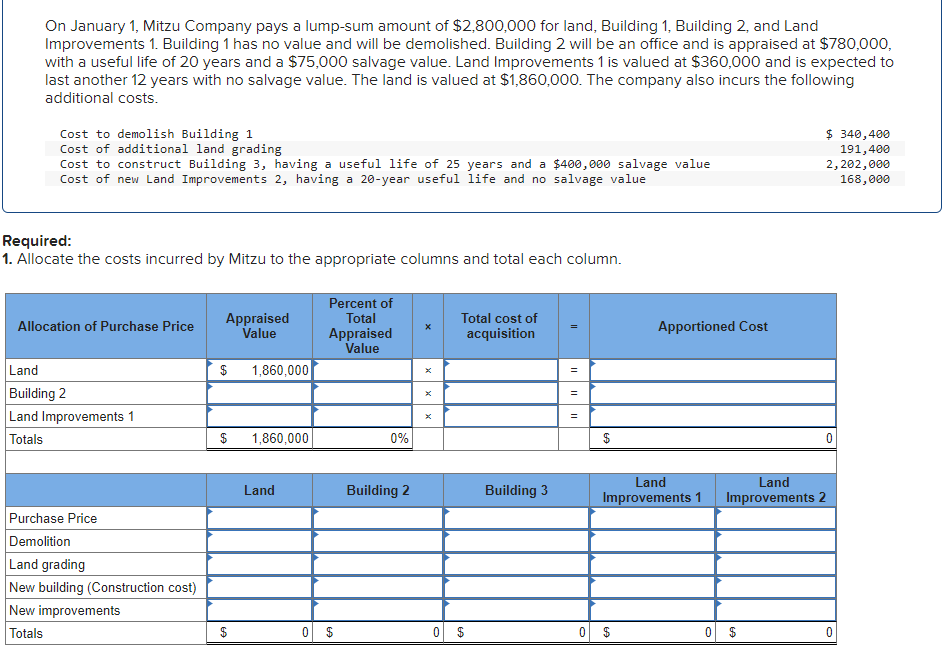Screen dimensions: 947x663
Task: Select the Totals cell showing $0 under Building 2
Action: [x=378, y=633]
